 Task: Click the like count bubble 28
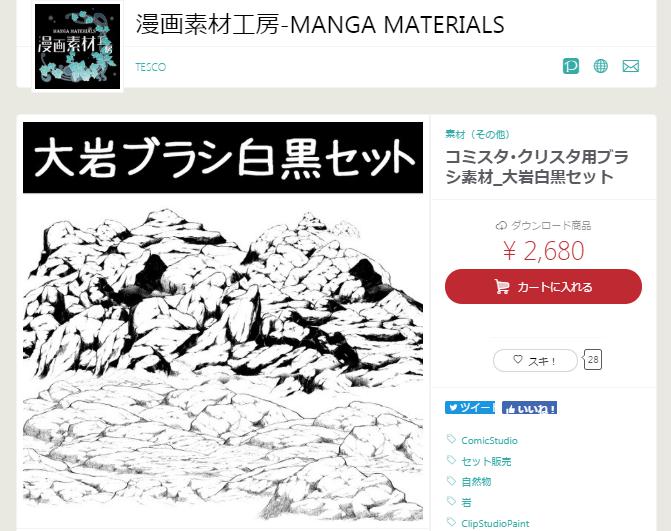click(593, 359)
